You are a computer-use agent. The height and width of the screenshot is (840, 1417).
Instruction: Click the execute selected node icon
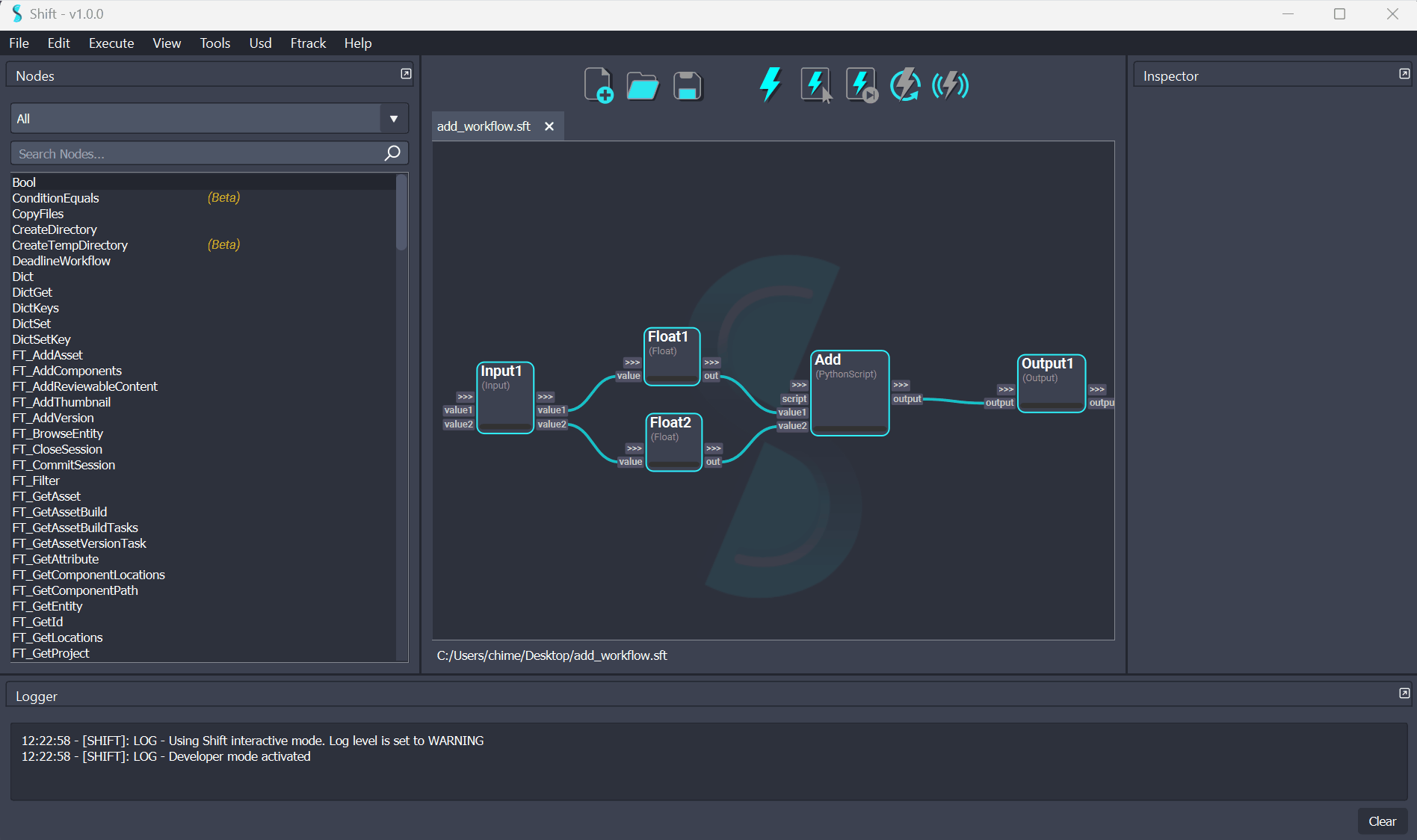point(815,84)
